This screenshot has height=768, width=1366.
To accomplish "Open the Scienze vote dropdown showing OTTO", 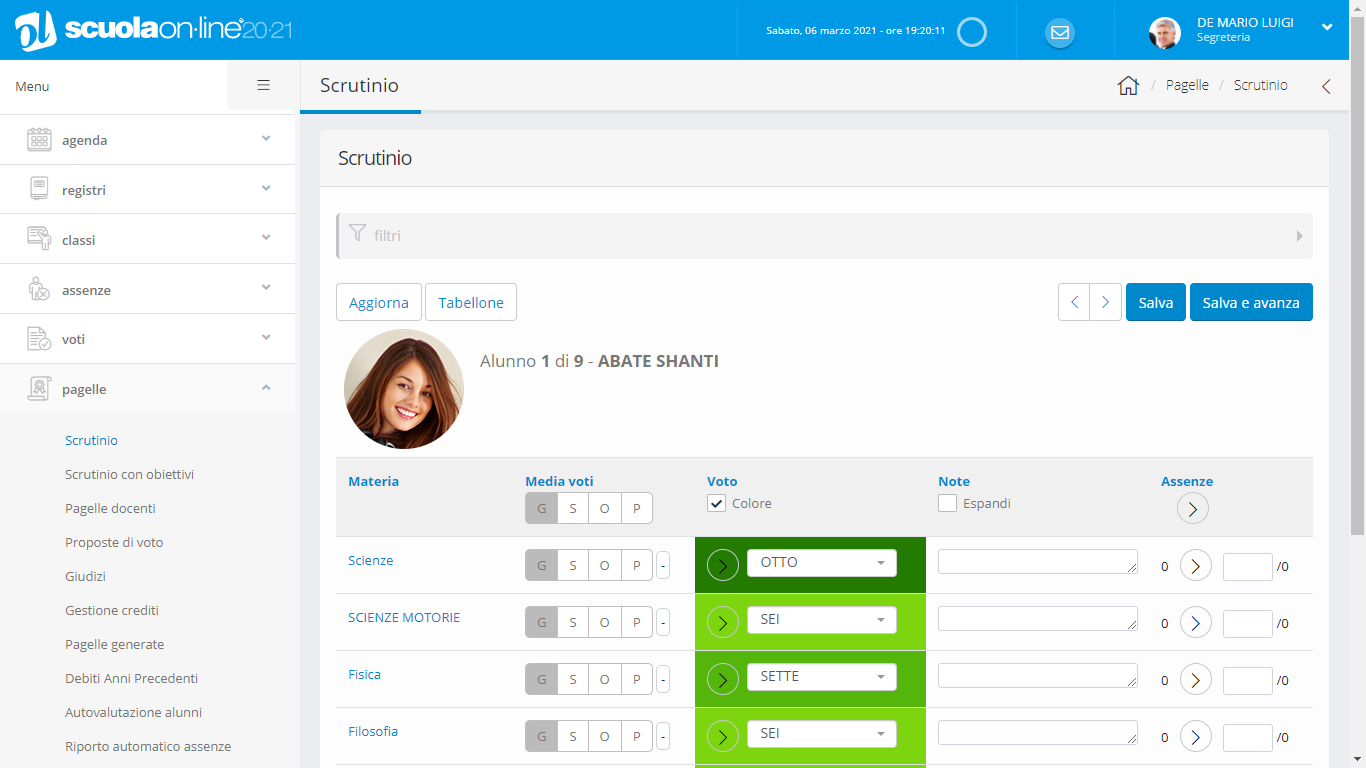I will pos(821,563).
